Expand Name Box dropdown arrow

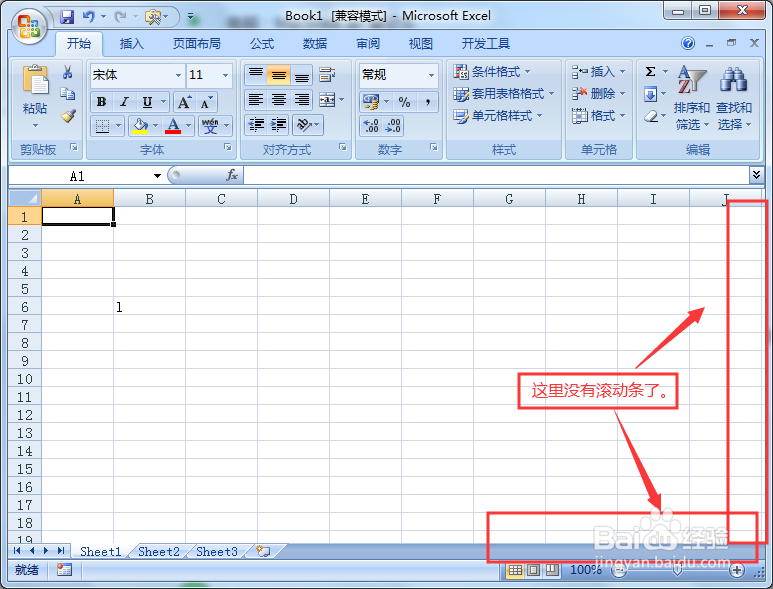157,175
